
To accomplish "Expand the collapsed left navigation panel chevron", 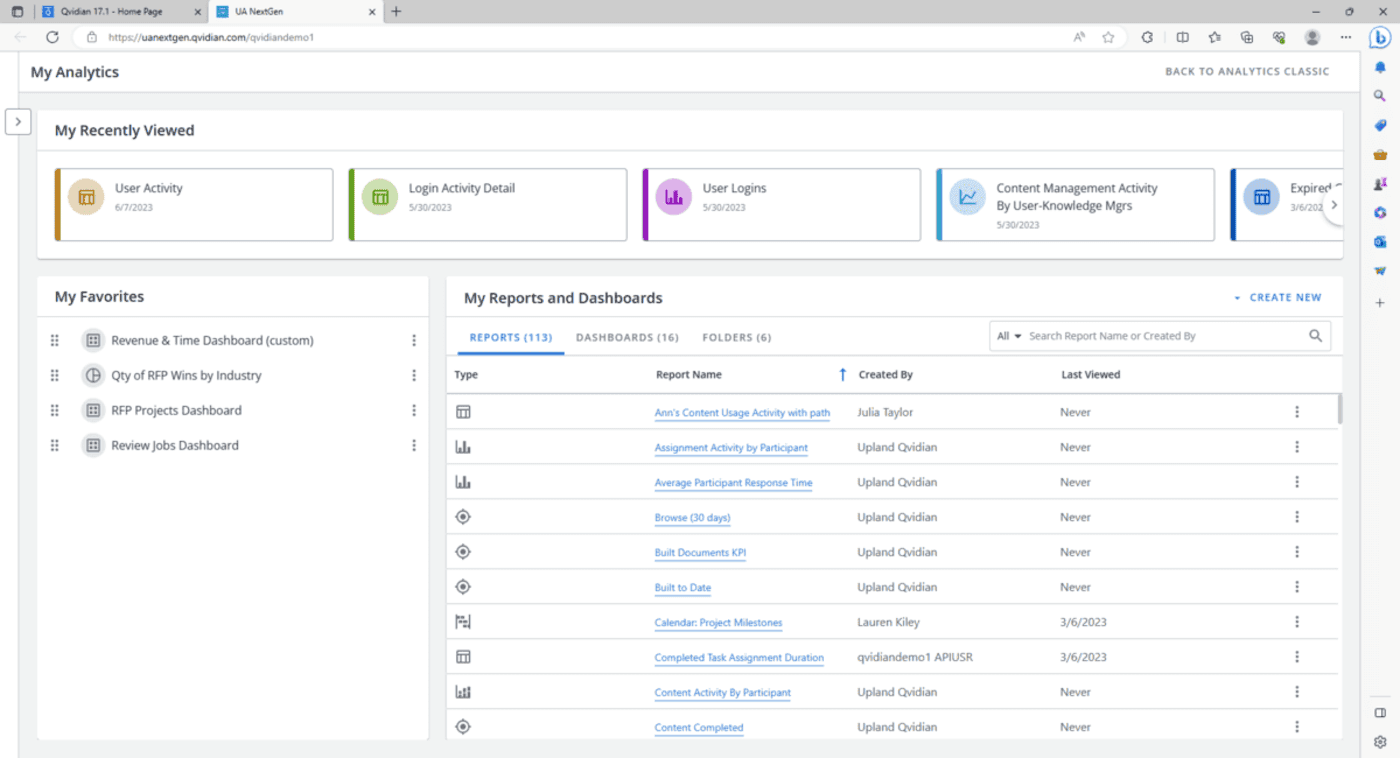I will click(x=18, y=121).
